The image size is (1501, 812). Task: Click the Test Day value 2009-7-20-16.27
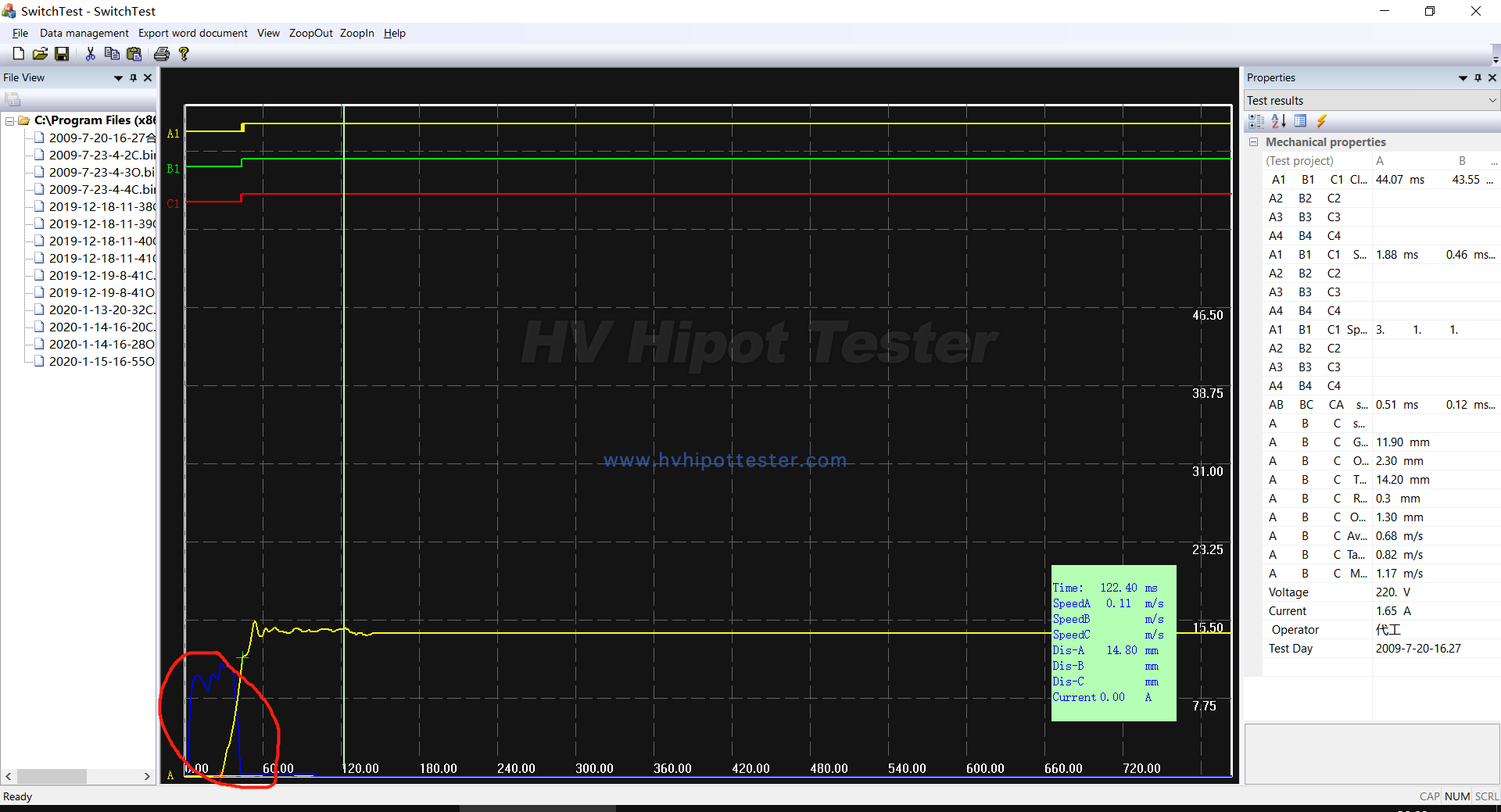(1418, 649)
